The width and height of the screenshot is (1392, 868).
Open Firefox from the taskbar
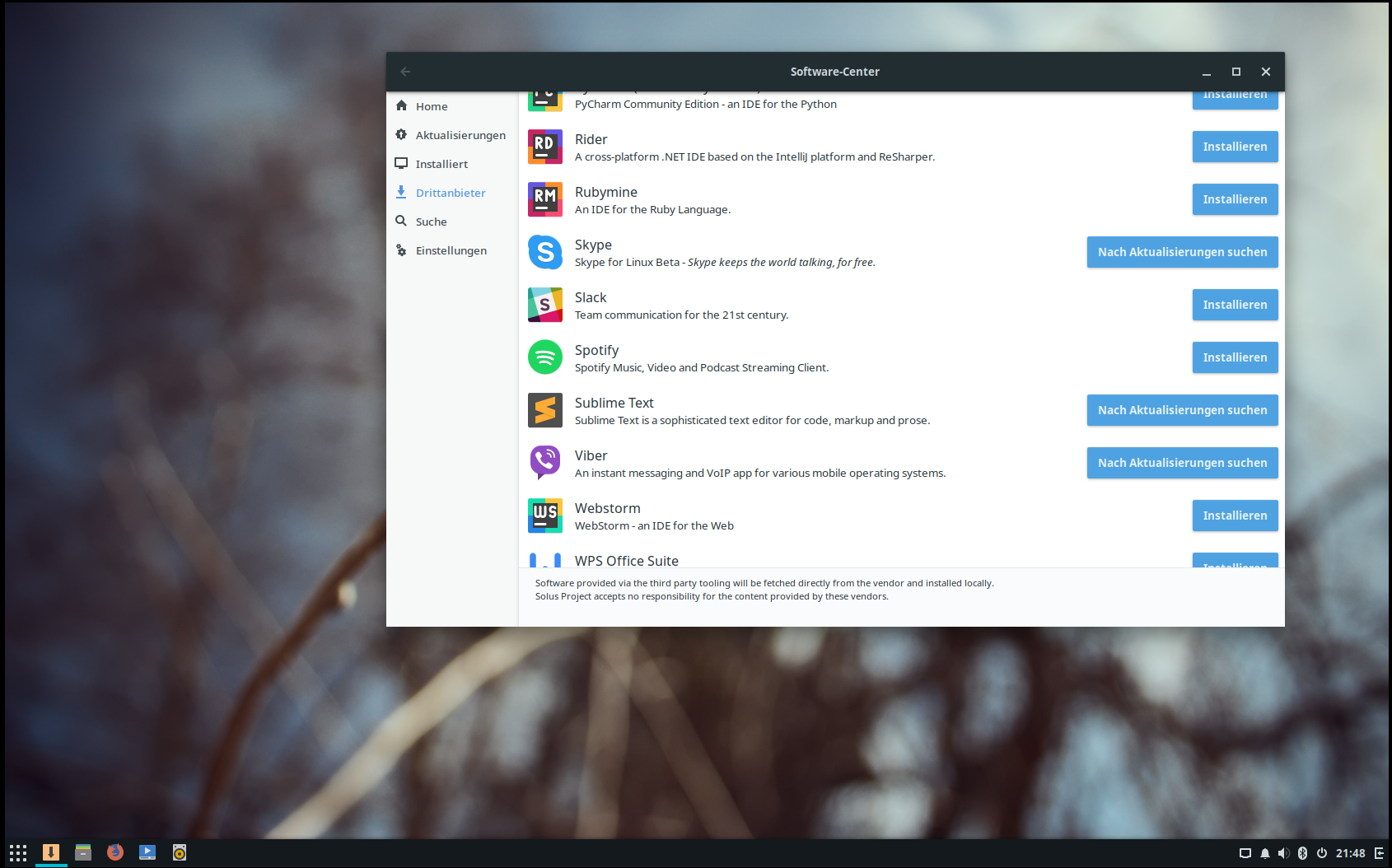(x=115, y=852)
